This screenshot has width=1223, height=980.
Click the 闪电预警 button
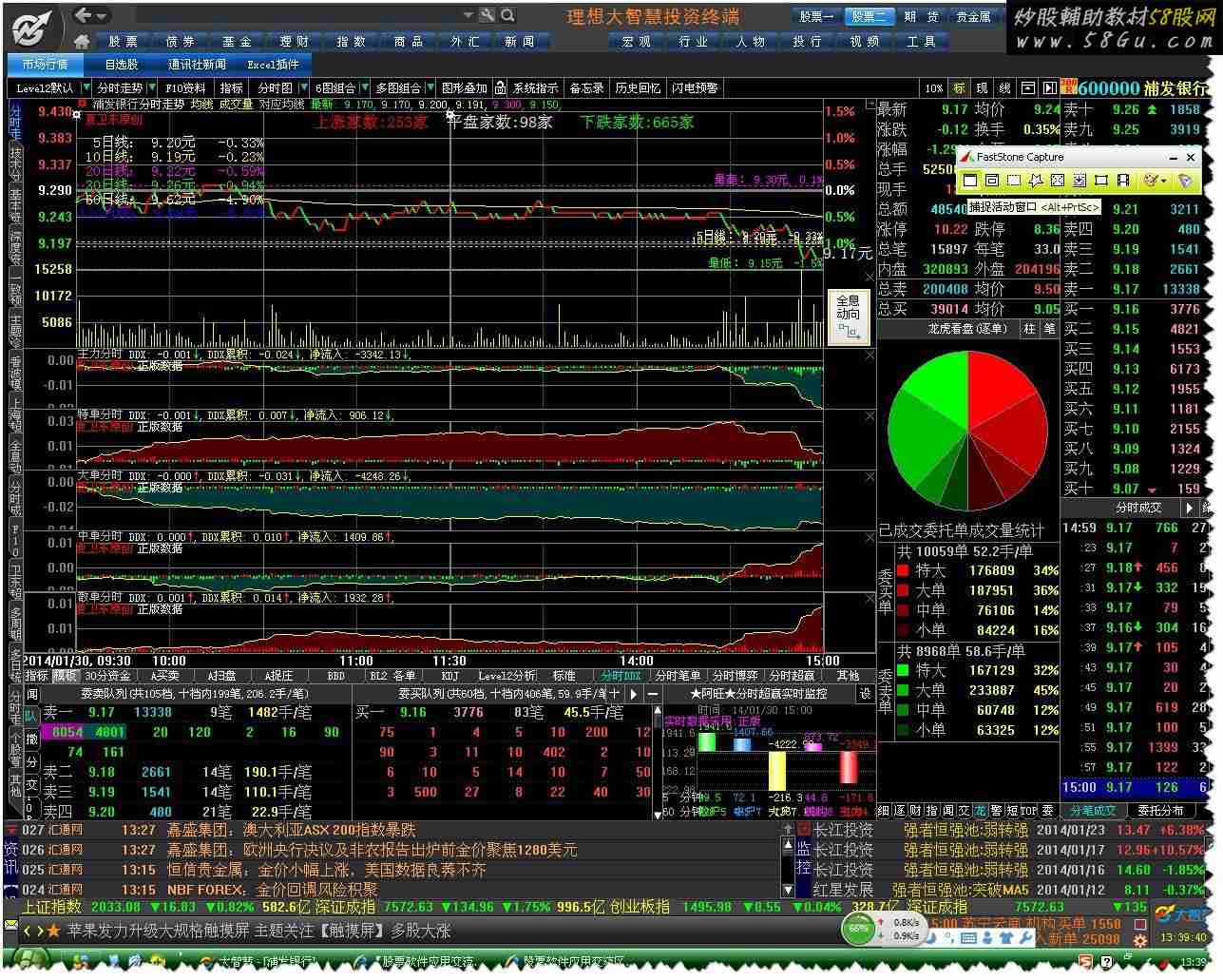pos(695,87)
